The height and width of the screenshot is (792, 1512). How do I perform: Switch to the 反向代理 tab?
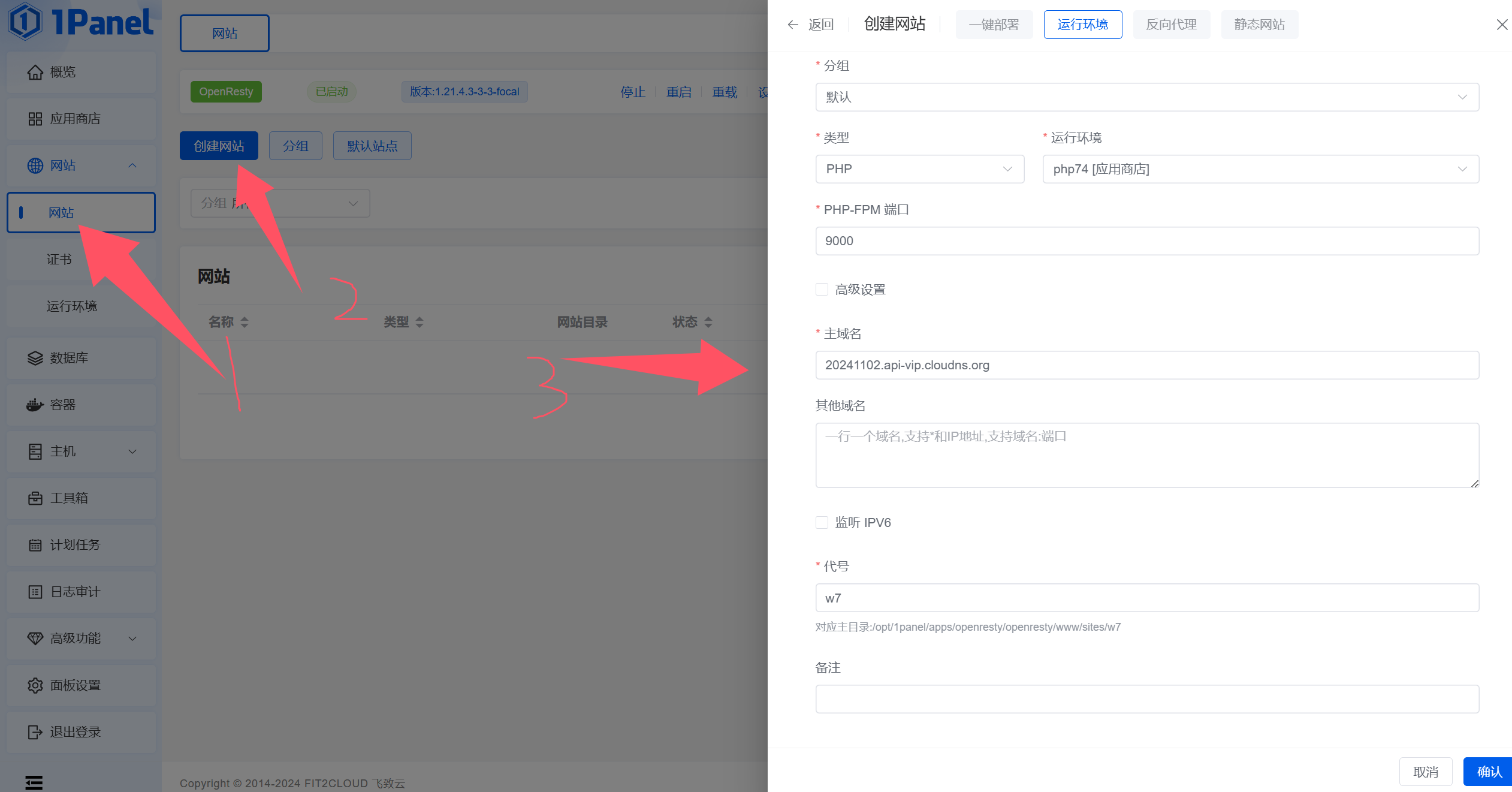click(x=1171, y=25)
